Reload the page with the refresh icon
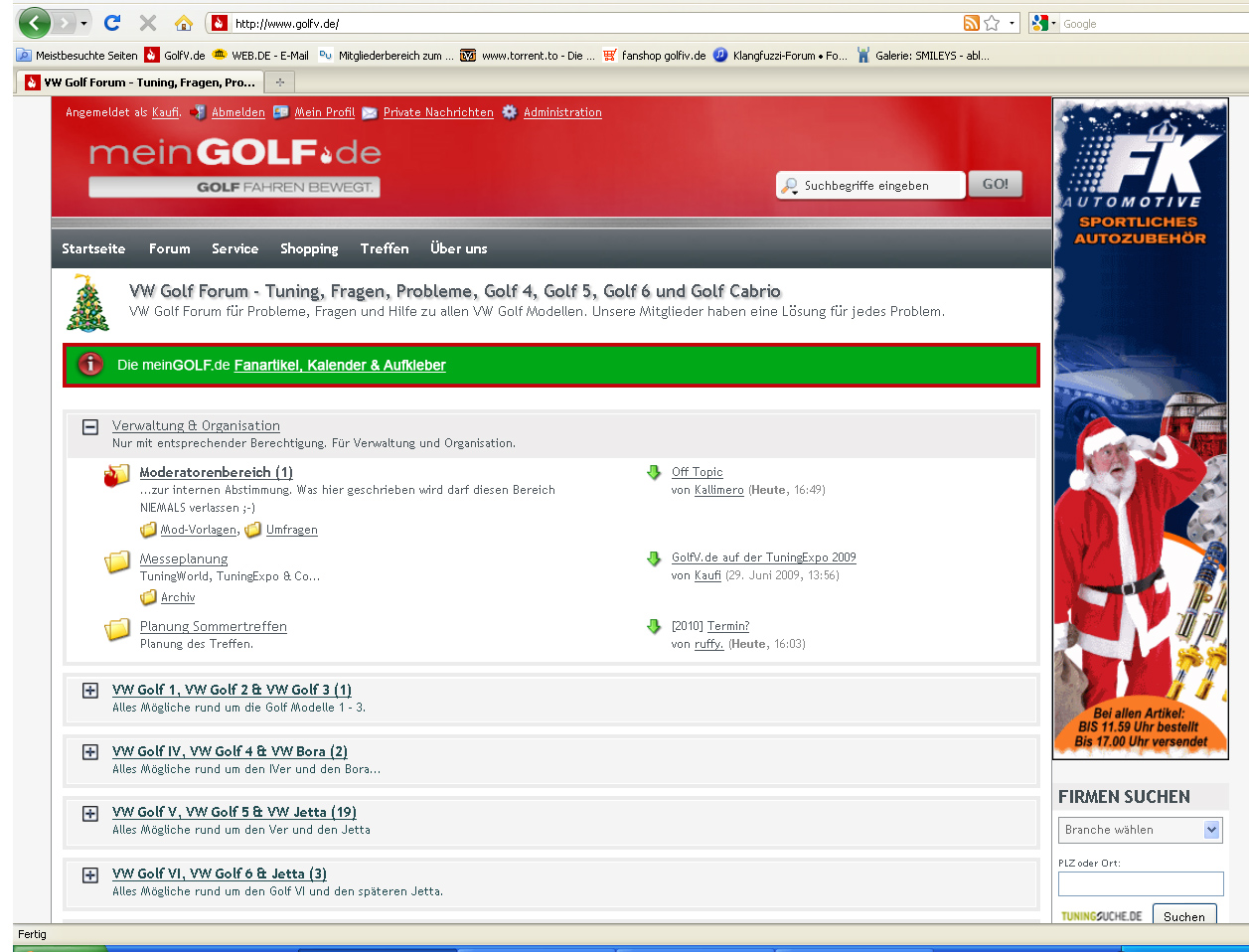Viewport: 1249px width, 952px height. [x=112, y=23]
